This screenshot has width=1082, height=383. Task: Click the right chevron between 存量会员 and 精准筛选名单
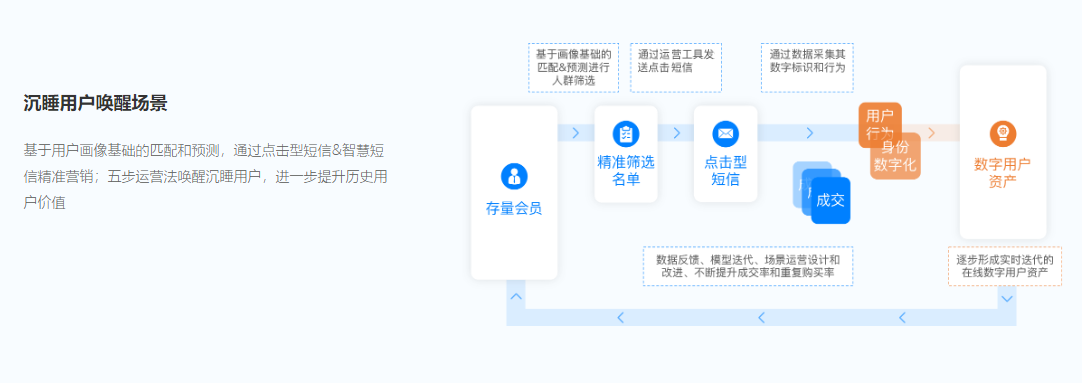click(576, 133)
